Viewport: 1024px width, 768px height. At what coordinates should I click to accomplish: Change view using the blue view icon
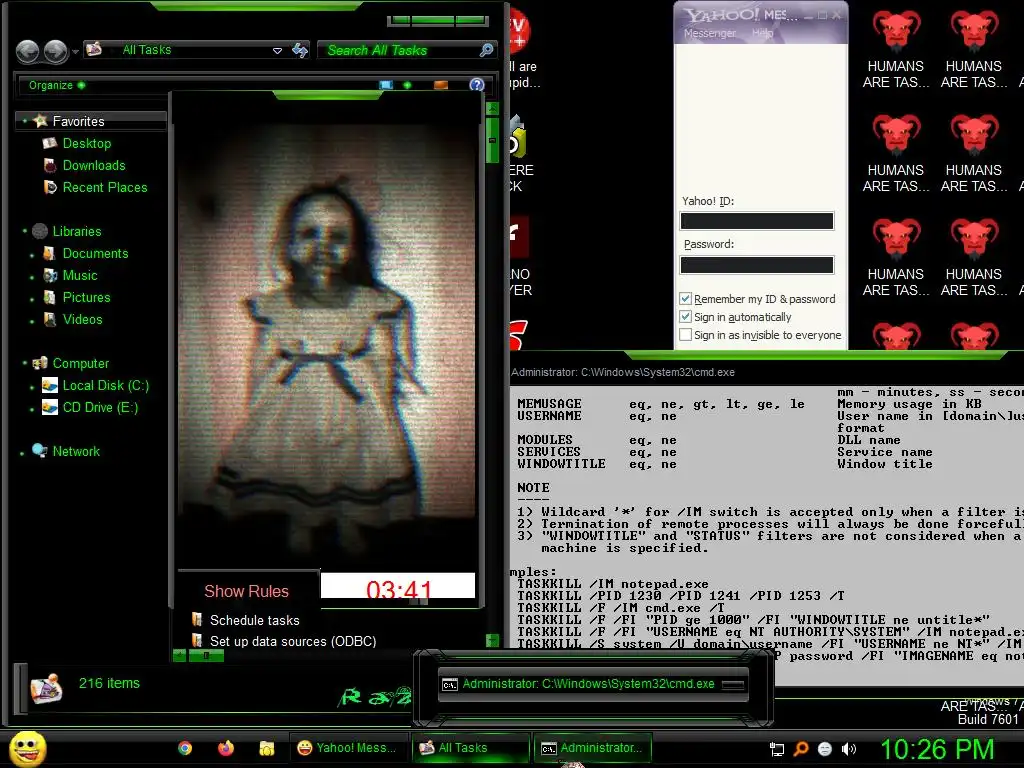coord(386,85)
